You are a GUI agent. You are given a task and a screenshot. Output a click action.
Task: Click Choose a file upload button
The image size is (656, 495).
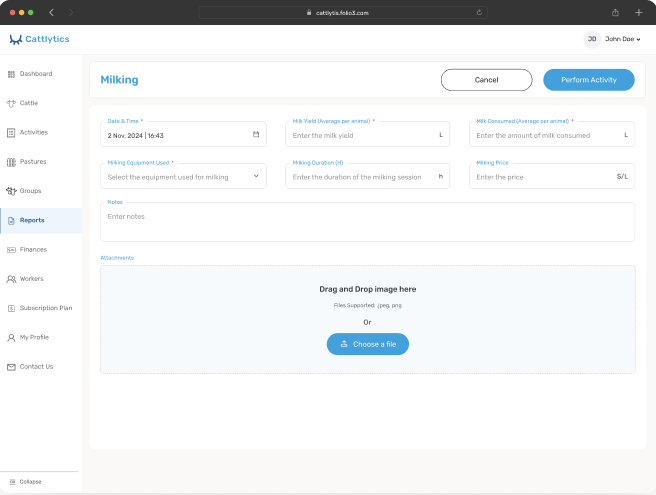tap(367, 344)
